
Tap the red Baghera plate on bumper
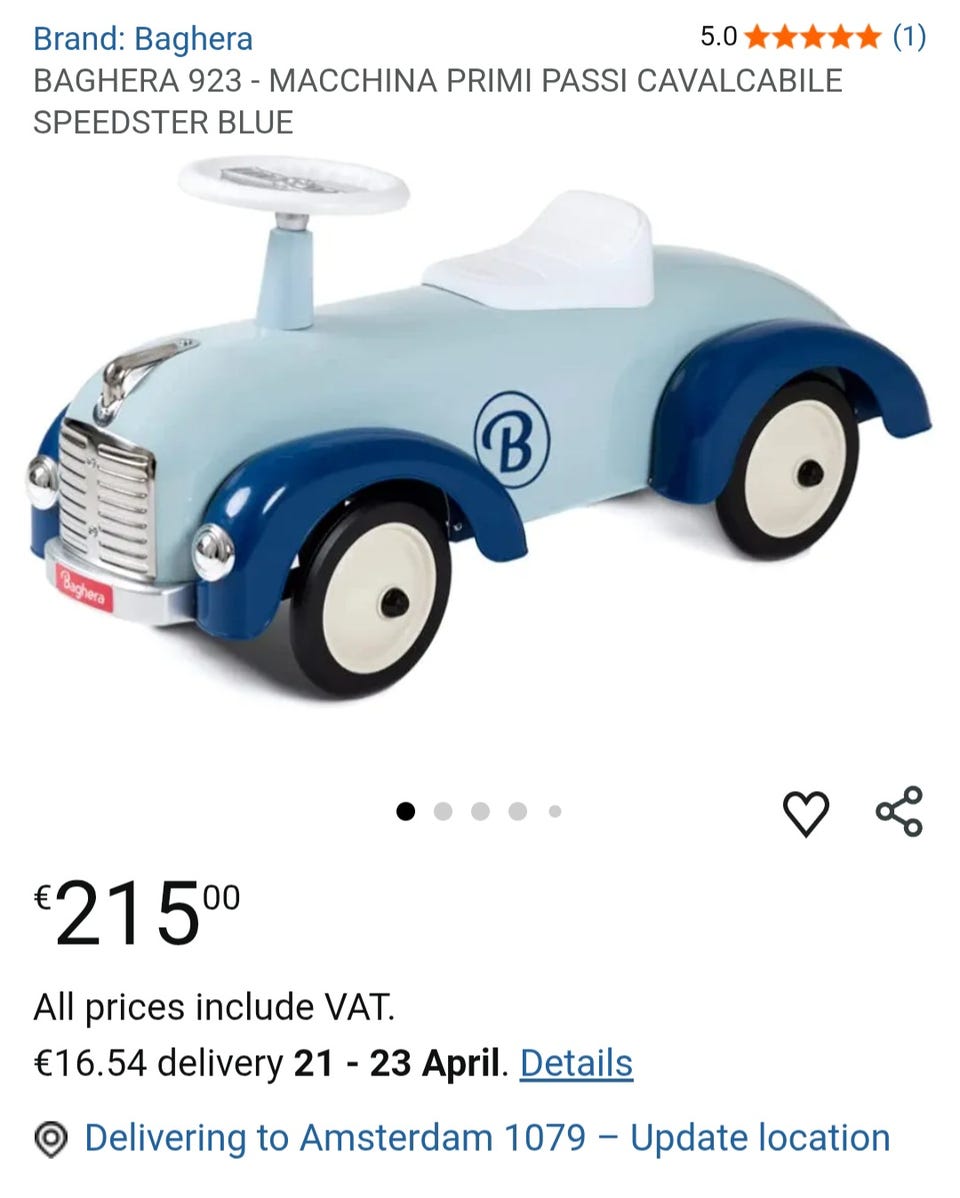84,589
